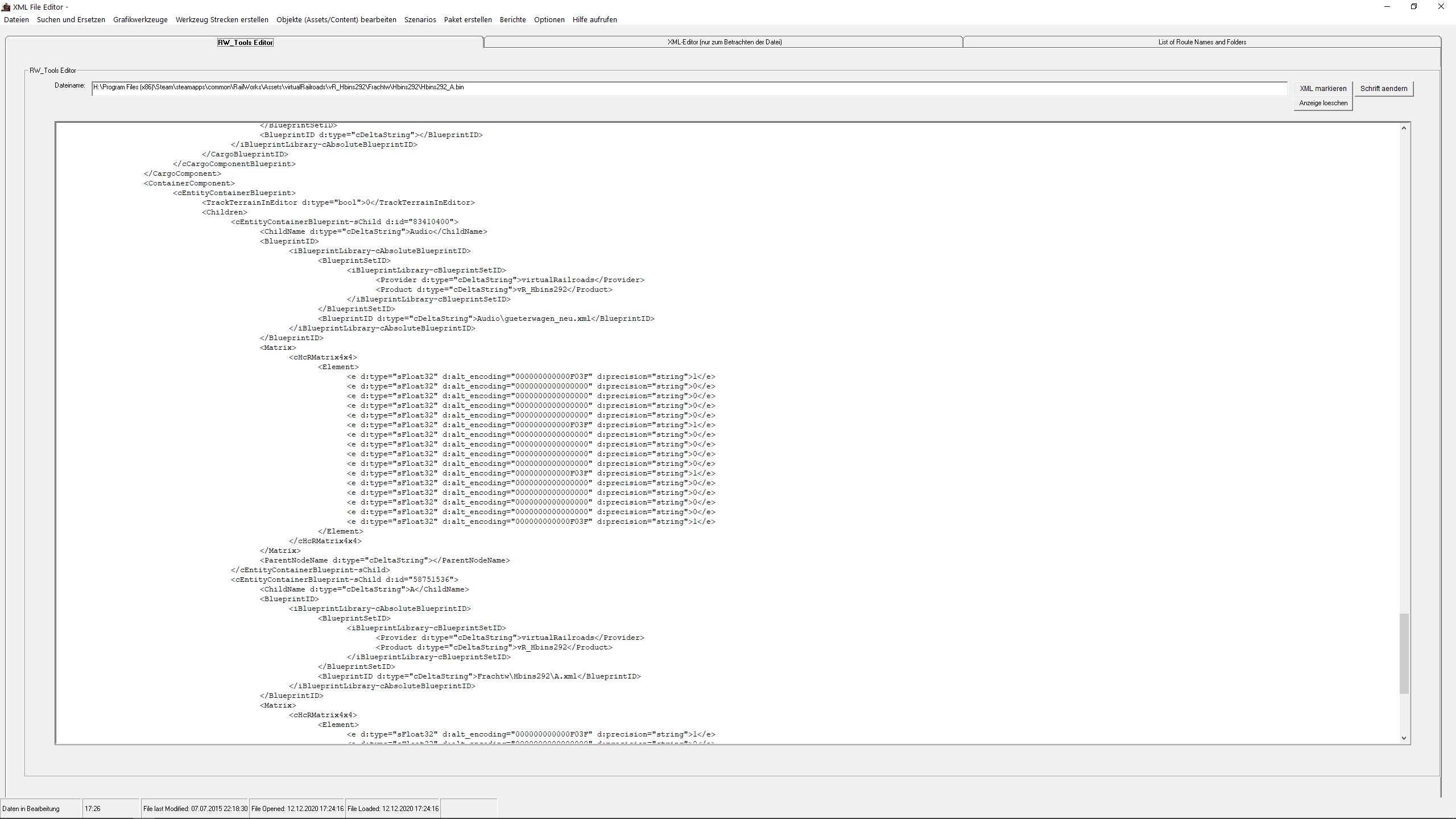Open Objekte (Assets/Content) bearbeiten menu
This screenshot has width=1456, height=819.
336,19
